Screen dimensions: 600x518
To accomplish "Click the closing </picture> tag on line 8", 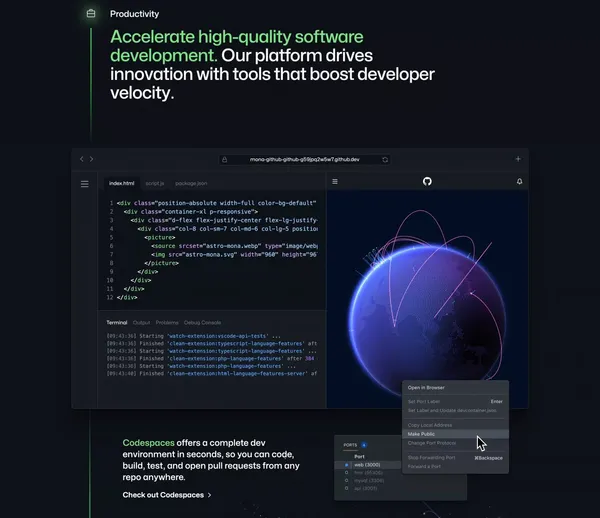I will coord(161,263).
